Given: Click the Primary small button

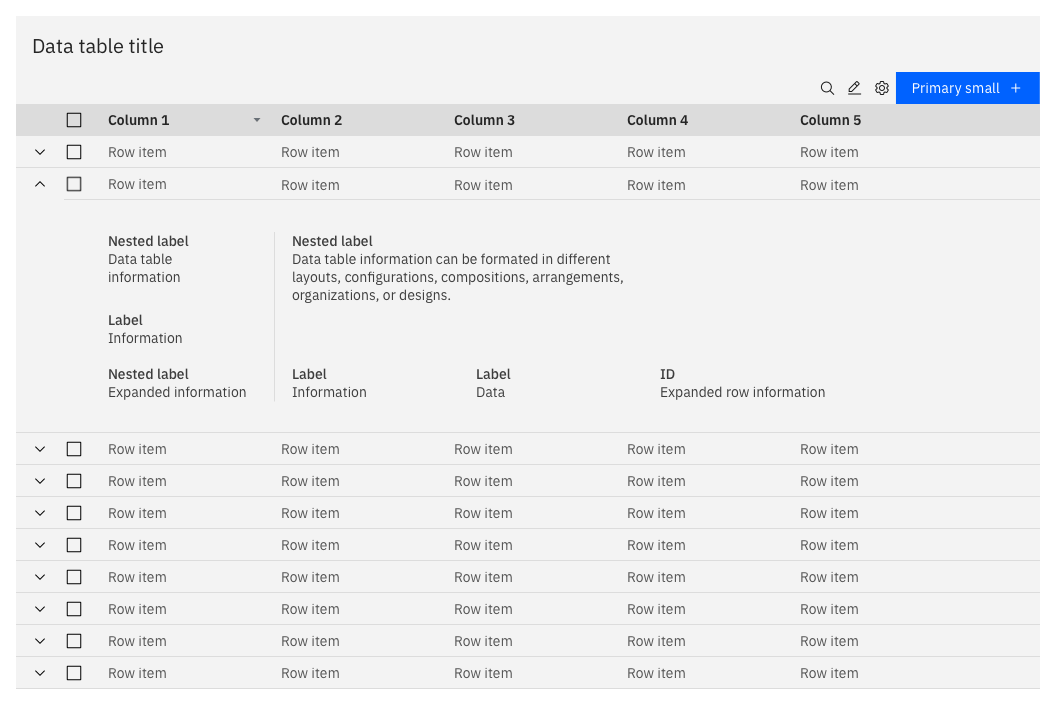Looking at the screenshot, I should (967, 88).
